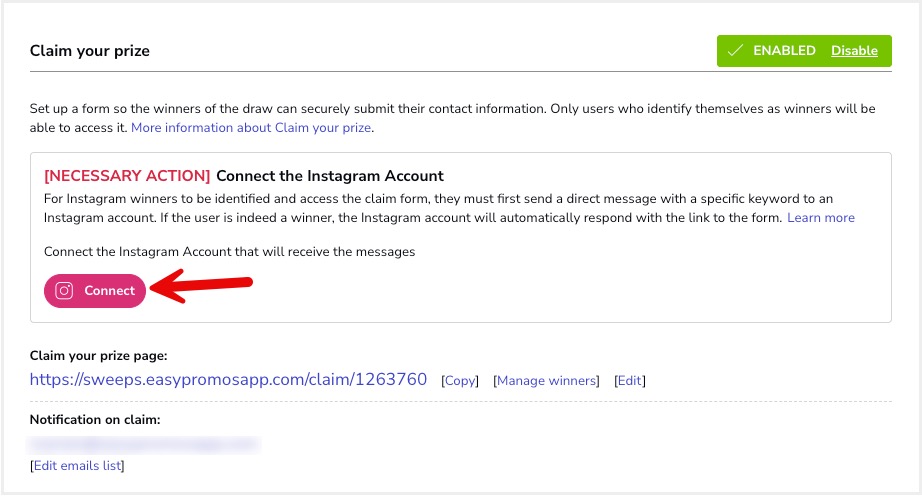
Task: Disable the Claim your prize feature
Action: (x=854, y=51)
